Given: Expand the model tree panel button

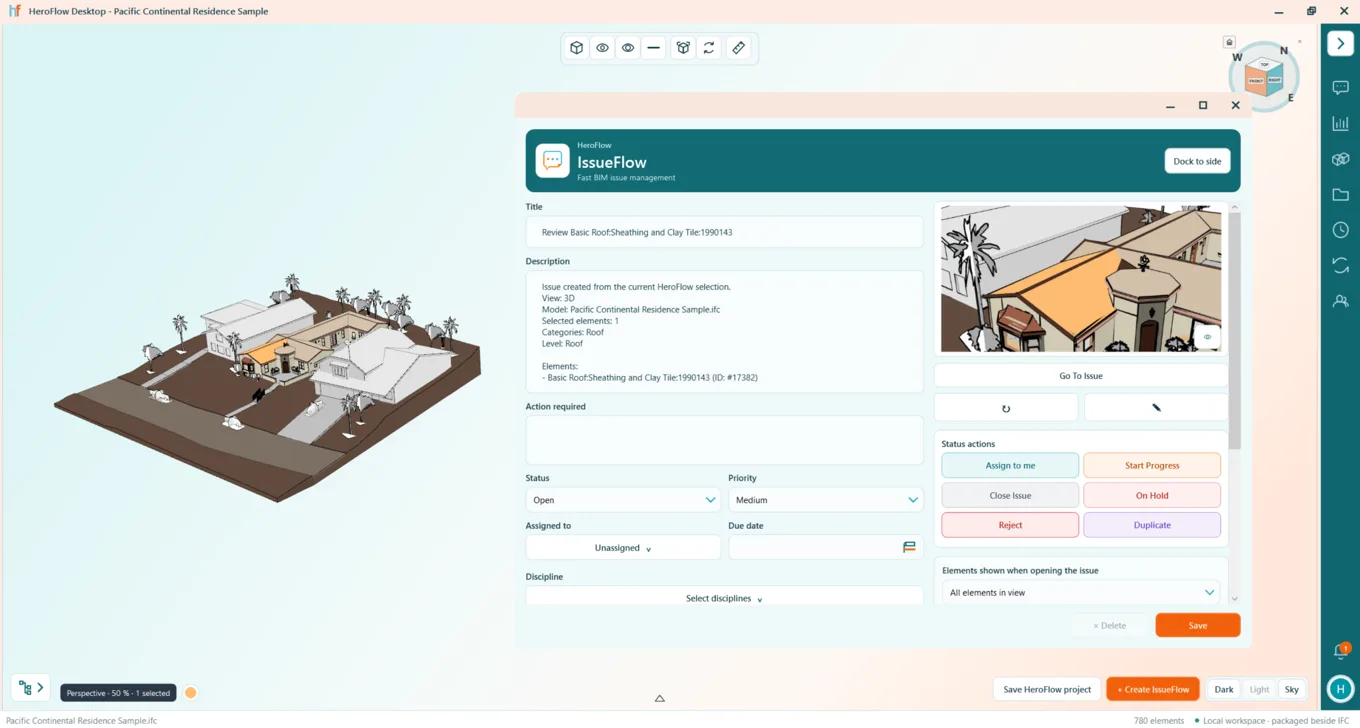Looking at the screenshot, I should pyautogui.click(x=30, y=688).
